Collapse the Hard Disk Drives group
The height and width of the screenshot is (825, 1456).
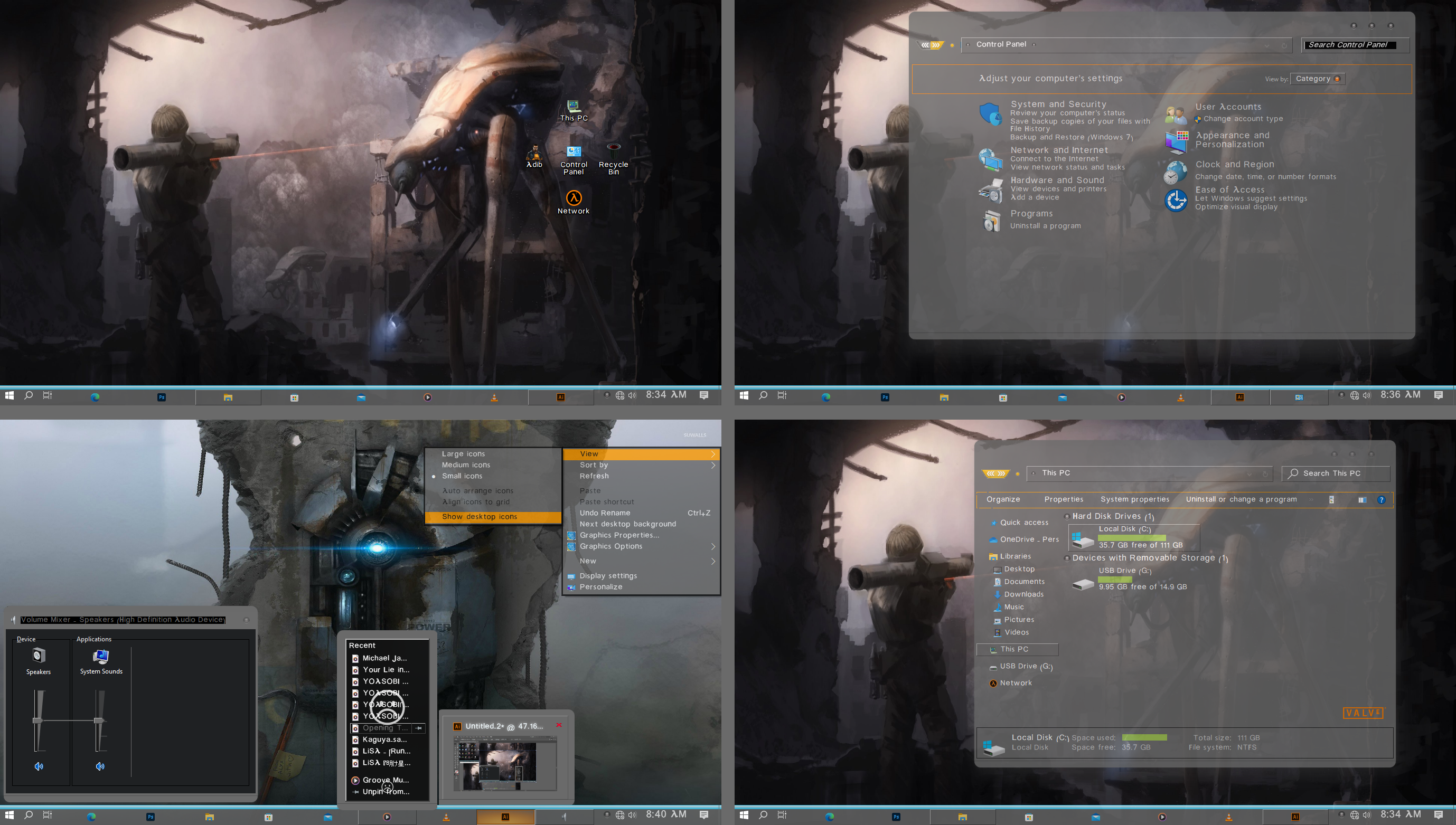(x=1067, y=517)
